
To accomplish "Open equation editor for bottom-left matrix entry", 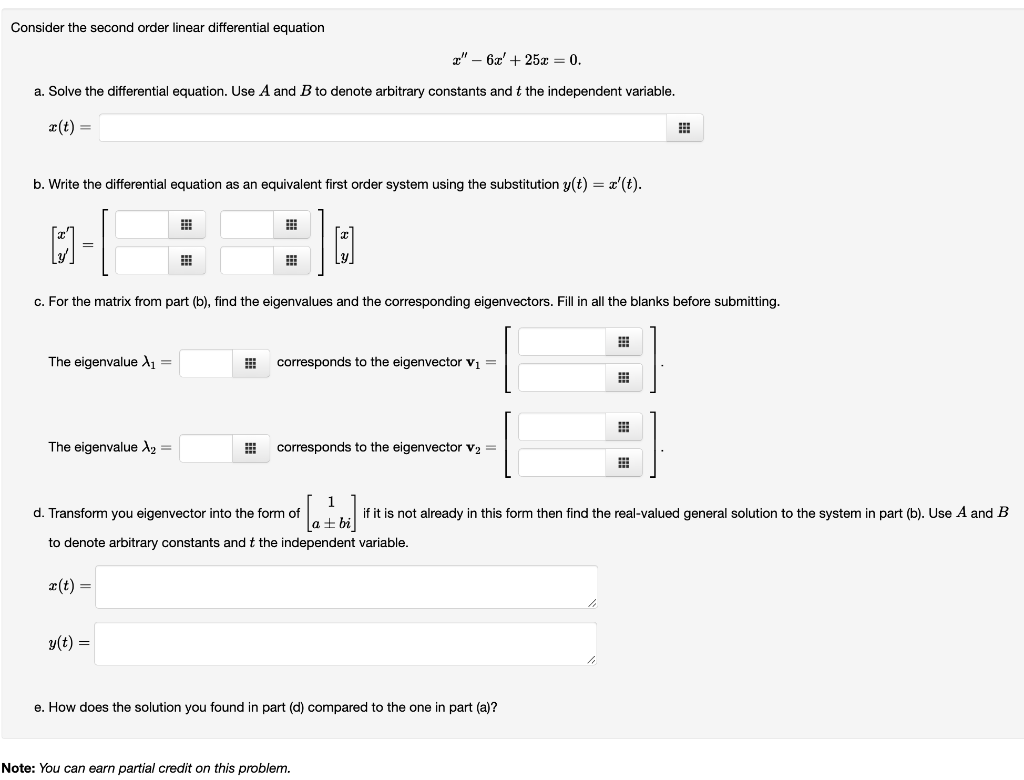I will (x=186, y=259).
